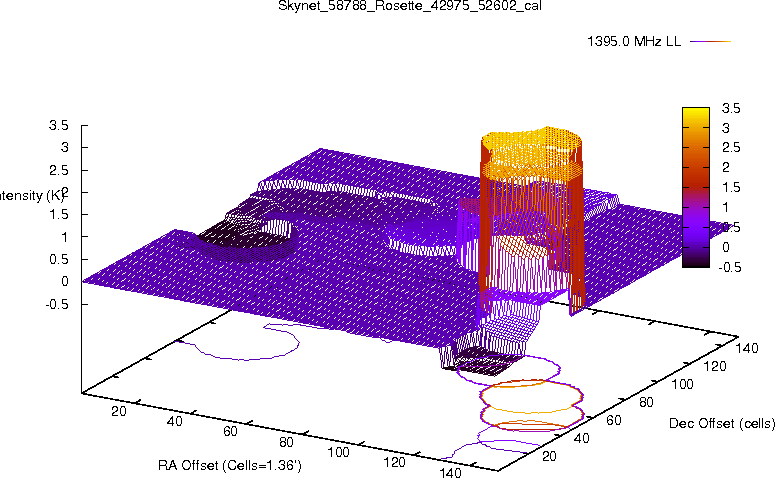Image resolution: width=775 pixels, height=478 pixels.
Task: Click the RA Offset (Cells=1.36') axis label
Action: click(x=230, y=465)
